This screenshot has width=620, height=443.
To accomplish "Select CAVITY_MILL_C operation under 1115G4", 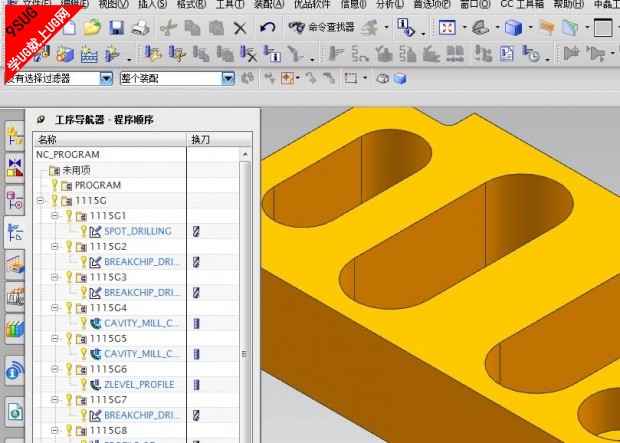I will 142,323.
